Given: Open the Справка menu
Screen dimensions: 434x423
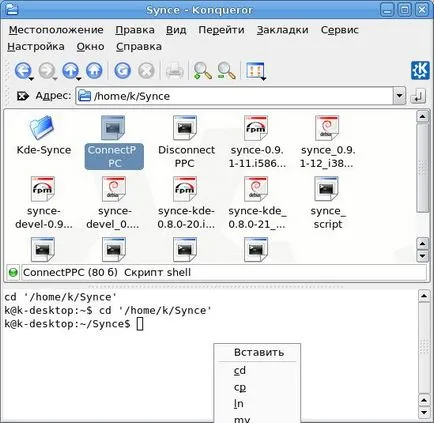Looking at the screenshot, I should [139, 47].
